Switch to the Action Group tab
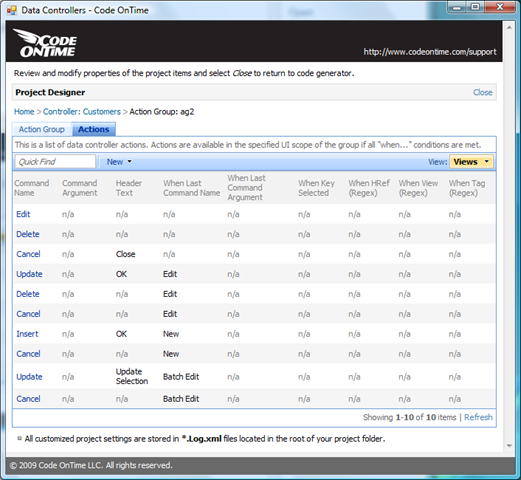The width and height of the screenshot is (521, 480). tap(42, 129)
